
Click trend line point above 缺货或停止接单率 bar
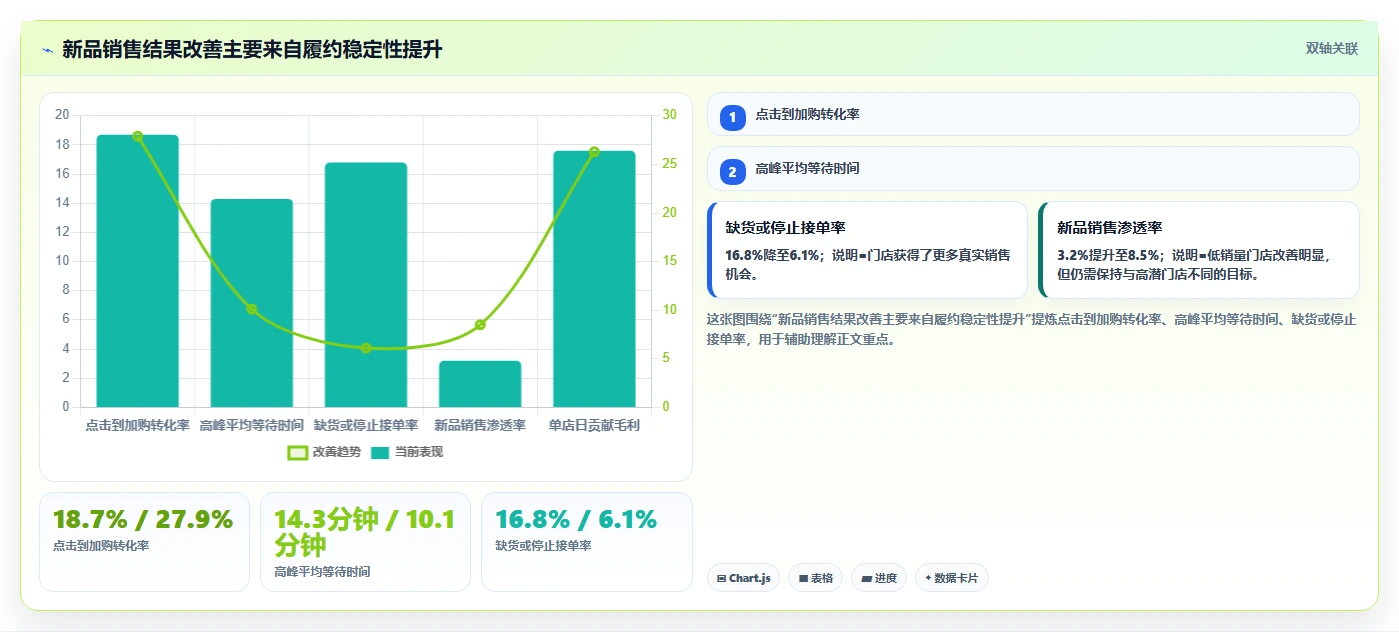coord(366,348)
